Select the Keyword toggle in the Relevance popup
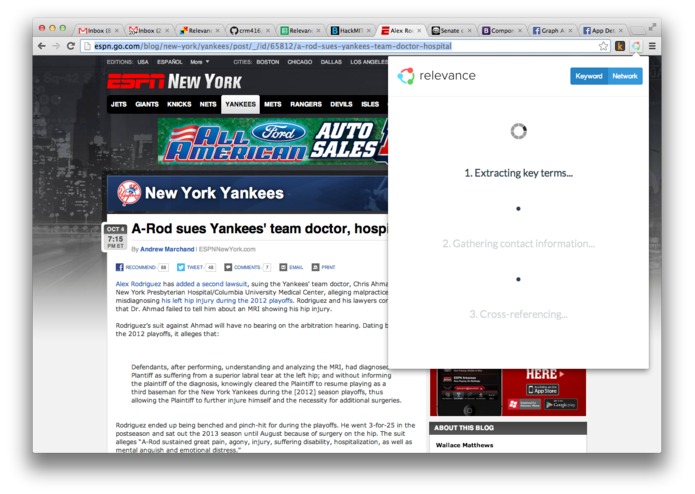 tap(589, 76)
